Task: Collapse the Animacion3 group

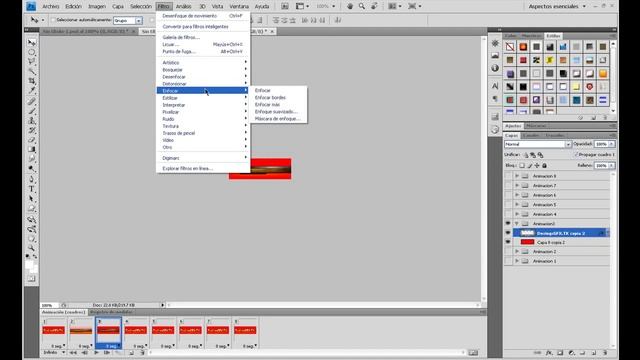Action: 517,223
